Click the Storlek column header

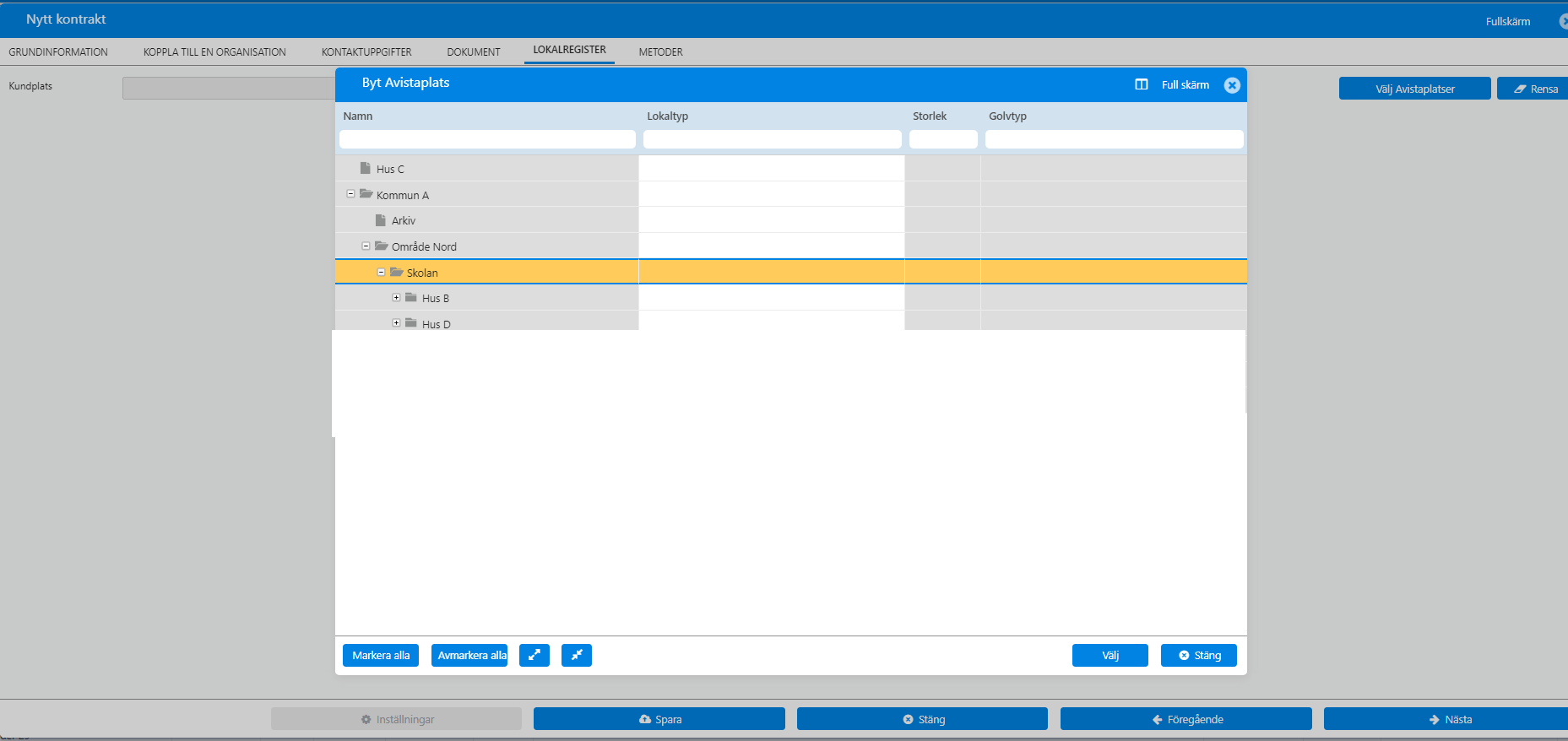tap(930, 116)
